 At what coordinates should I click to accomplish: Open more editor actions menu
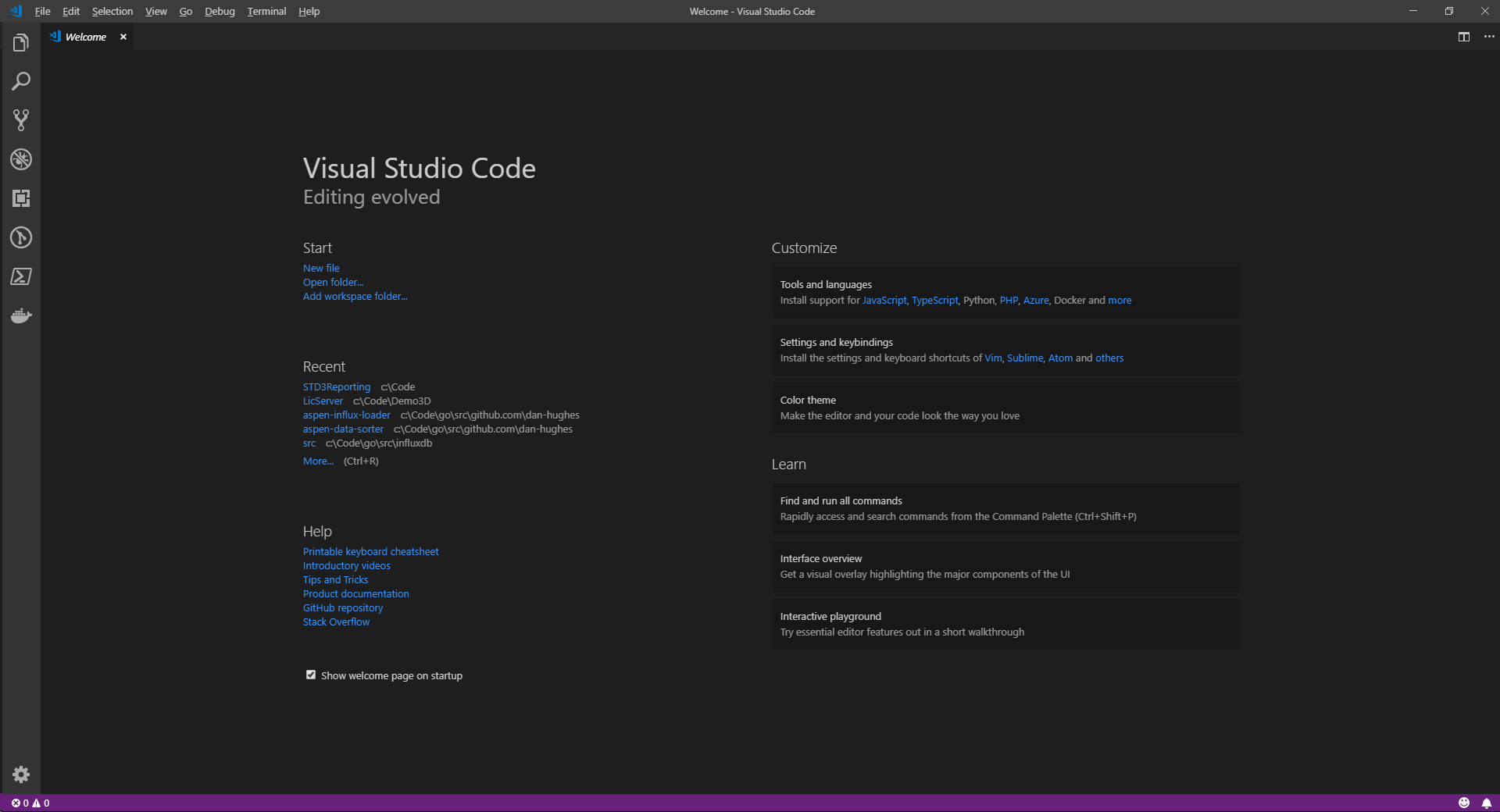(1488, 36)
